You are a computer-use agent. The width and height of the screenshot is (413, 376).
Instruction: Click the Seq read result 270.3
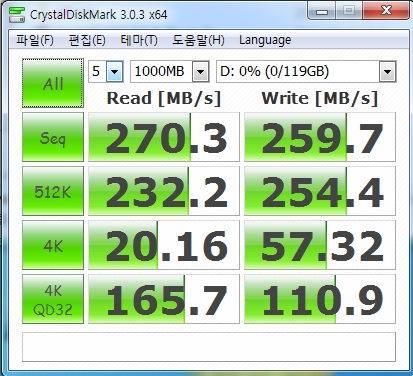(164, 137)
